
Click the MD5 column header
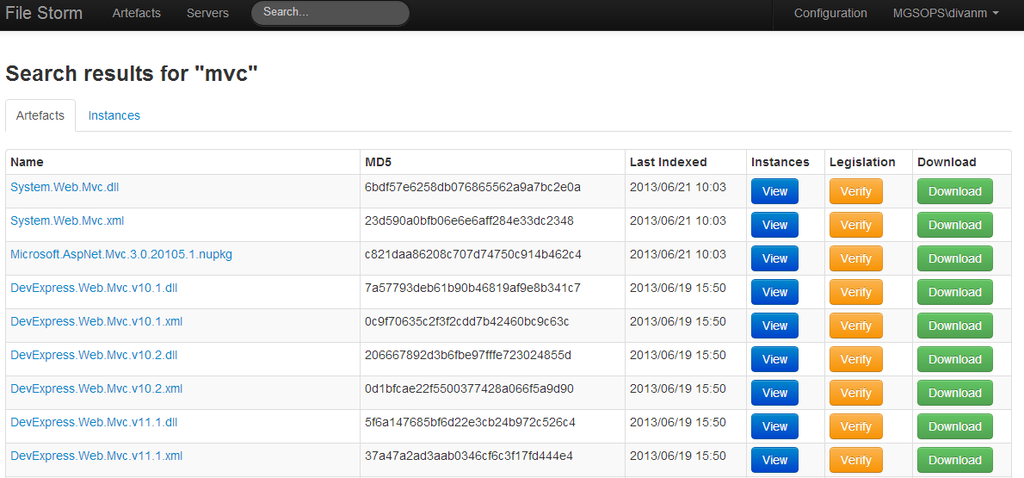378,162
